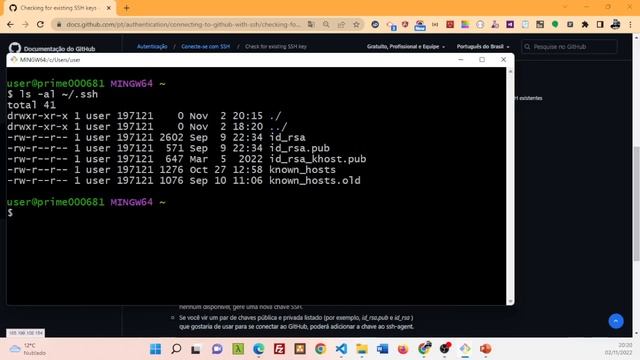Click the 'Check for existing SSH key' breadcrumb

tap(276, 47)
